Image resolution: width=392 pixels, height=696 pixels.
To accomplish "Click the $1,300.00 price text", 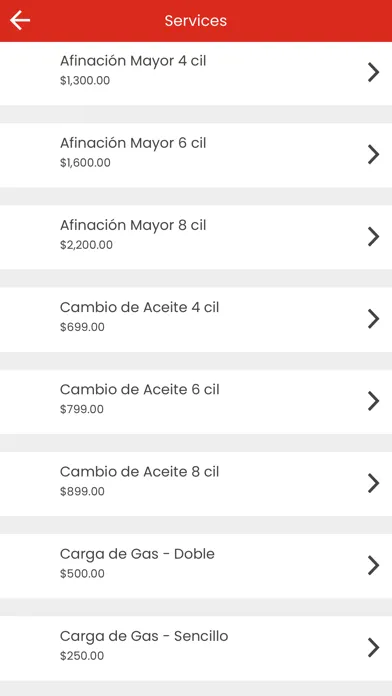I will [85, 81].
